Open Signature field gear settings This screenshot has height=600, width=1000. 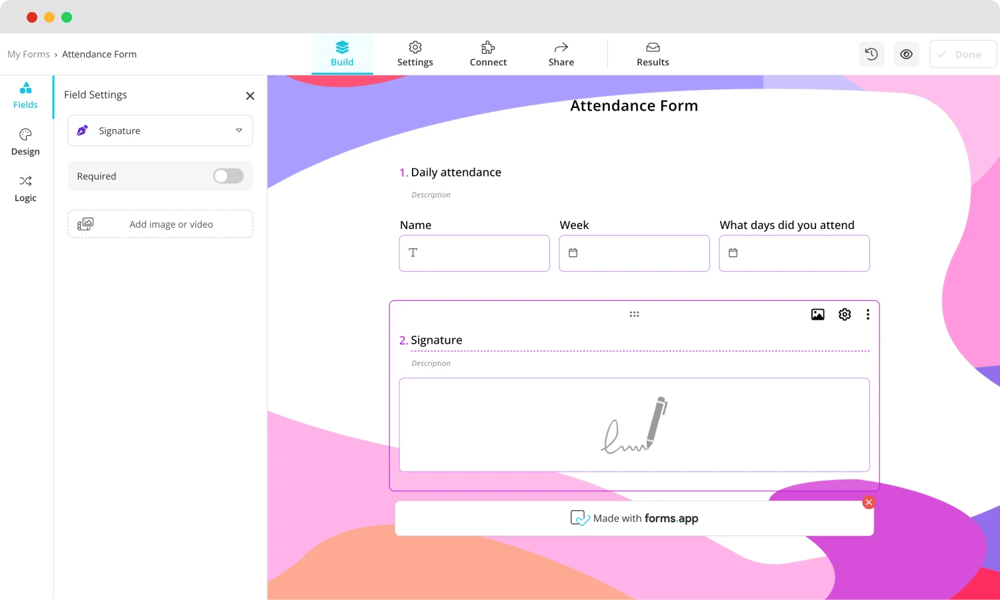pyautogui.click(x=844, y=314)
